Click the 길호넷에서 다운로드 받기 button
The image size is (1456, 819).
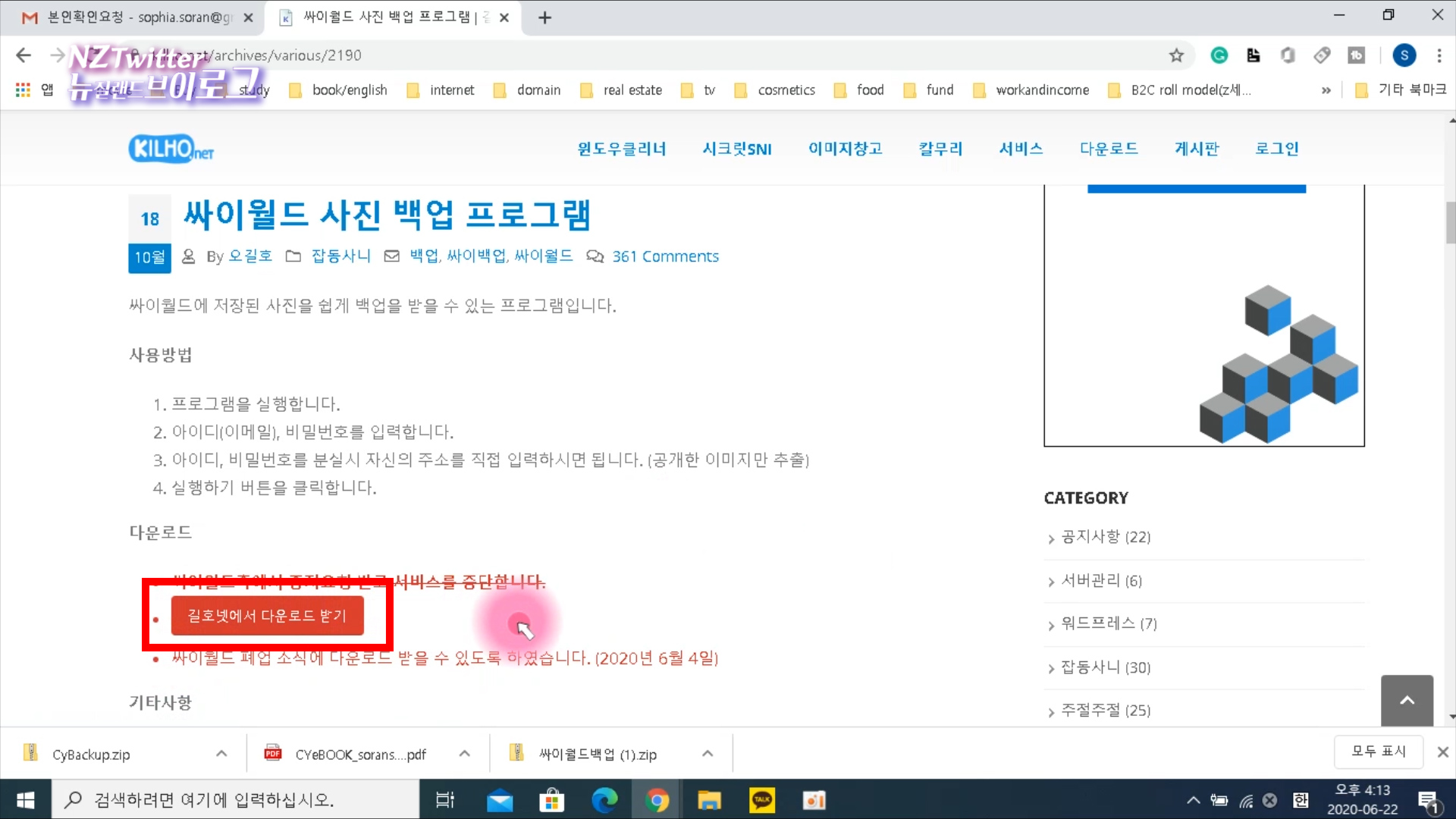point(267,616)
